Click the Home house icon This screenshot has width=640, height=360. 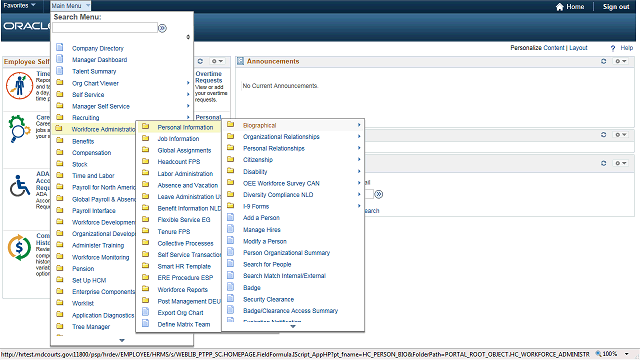click(x=560, y=7)
